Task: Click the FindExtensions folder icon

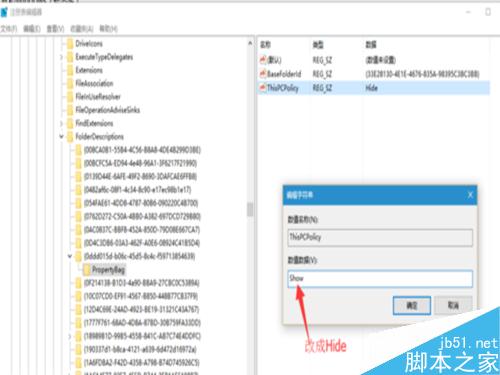Action: pyautogui.click(x=70, y=123)
